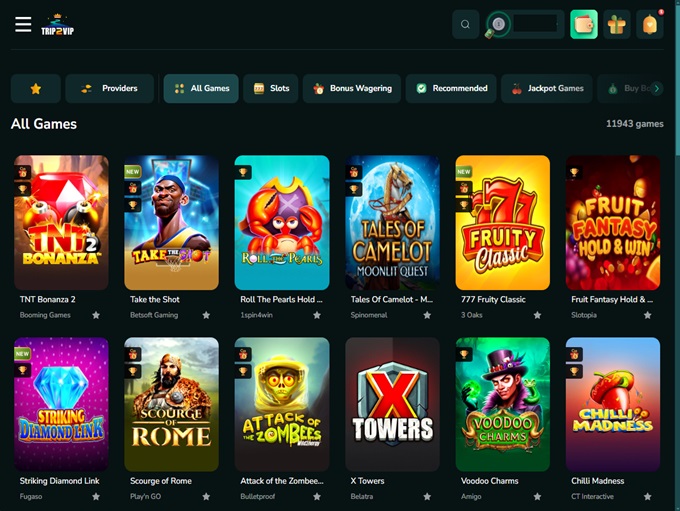Open Tales of Camelot game thumbnail

392,222
